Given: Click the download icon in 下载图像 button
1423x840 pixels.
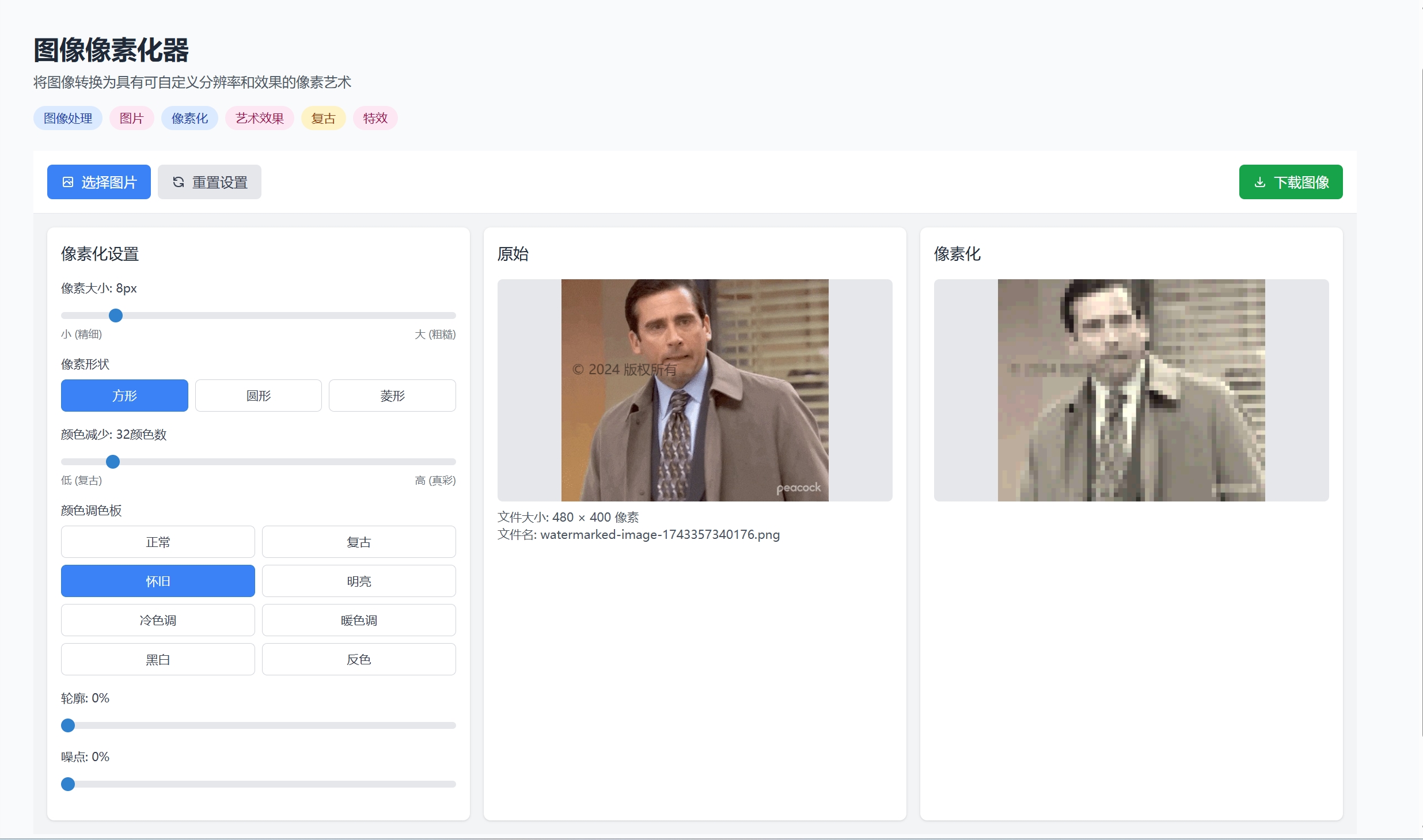Looking at the screenshot, I should pos(1260,182).
